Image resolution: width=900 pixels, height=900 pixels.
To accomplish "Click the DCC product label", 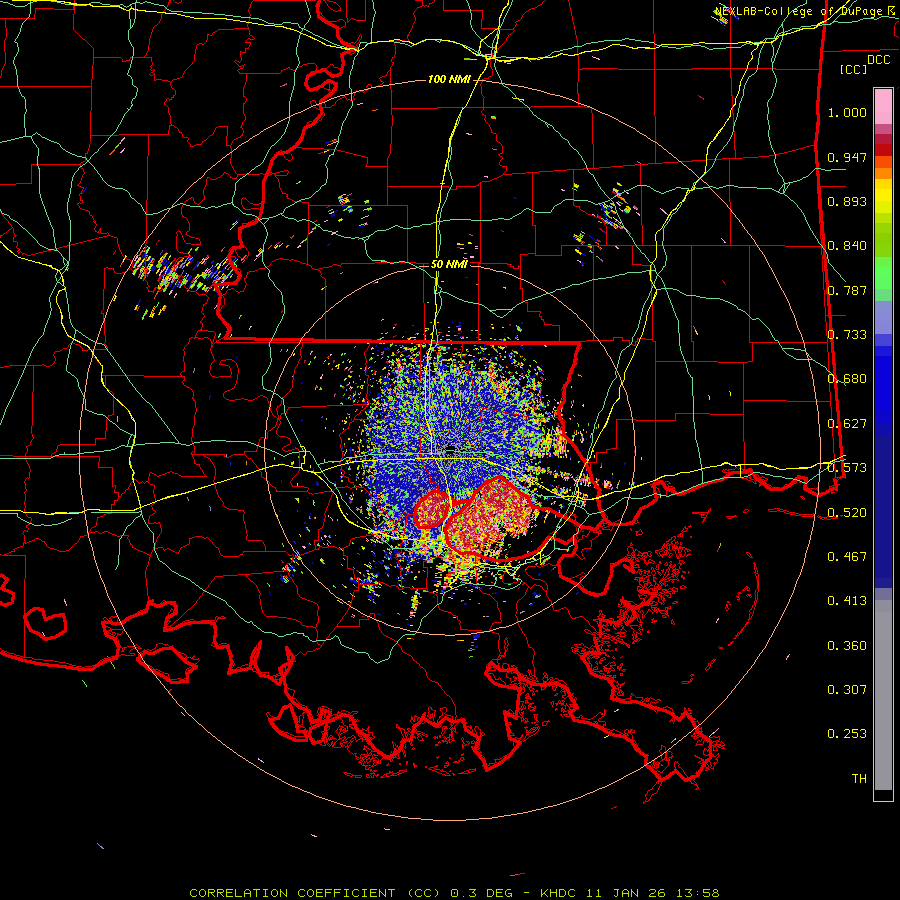I will coord(878,60).
